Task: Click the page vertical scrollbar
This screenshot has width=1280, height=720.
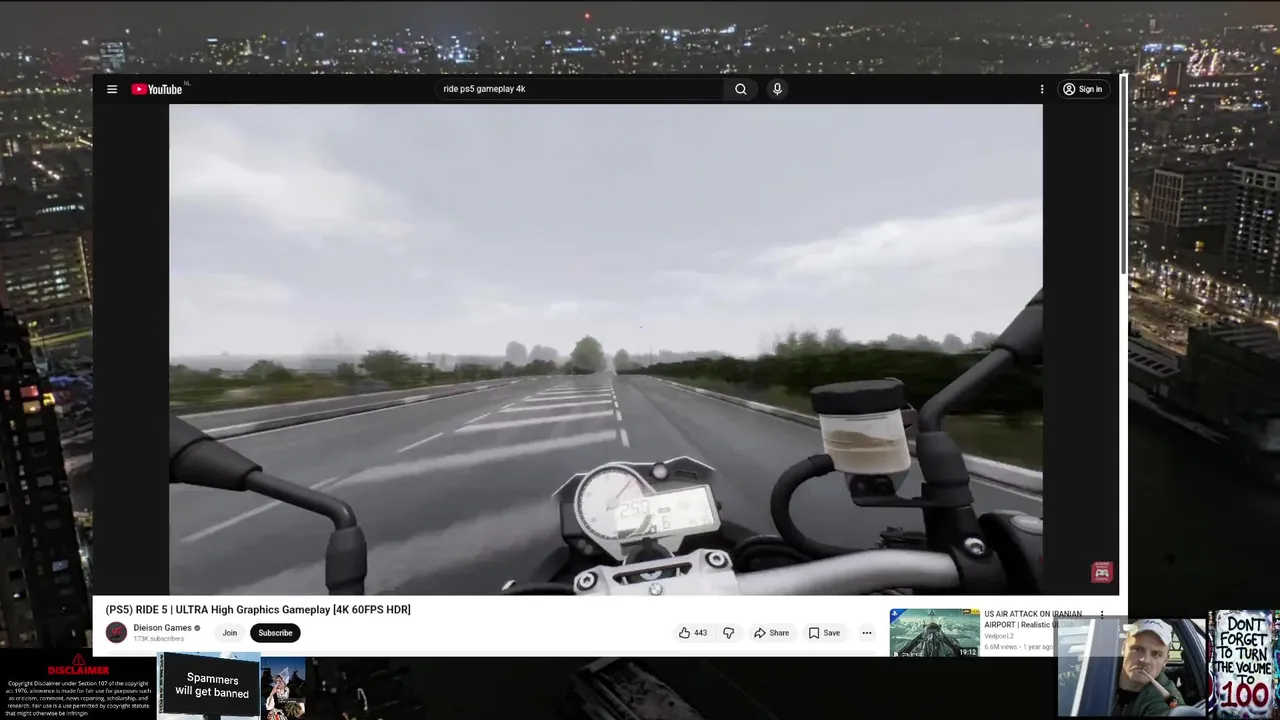Action: pyautogui.click(x=1123, y=175)
